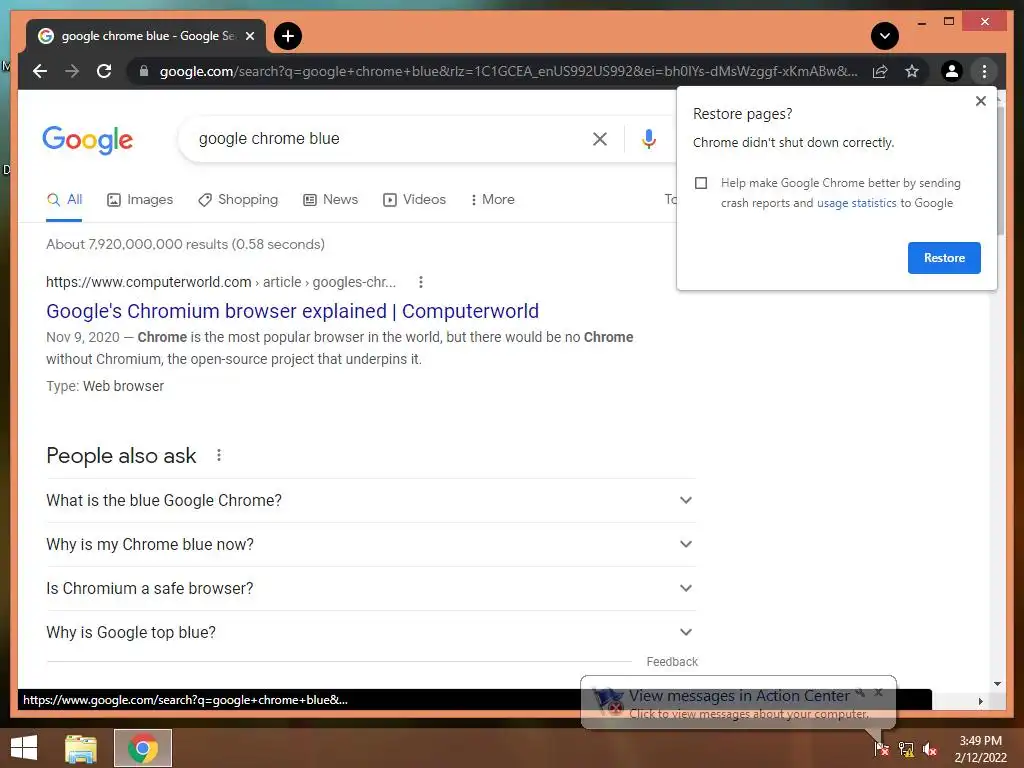This screenshot has width=1024, height=768.
Task: Reload the page with the refresh icon
Action: pos(104,71)
